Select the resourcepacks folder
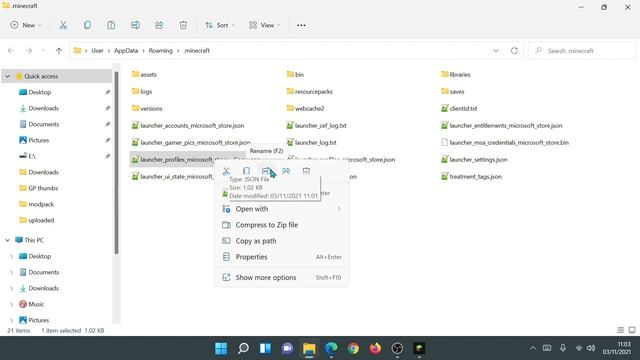This screenshot has width=640, height=360. [309, 92]
